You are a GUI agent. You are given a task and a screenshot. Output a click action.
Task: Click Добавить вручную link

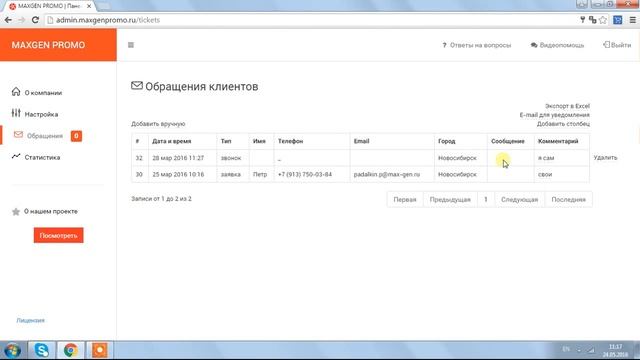coord(158,124)
